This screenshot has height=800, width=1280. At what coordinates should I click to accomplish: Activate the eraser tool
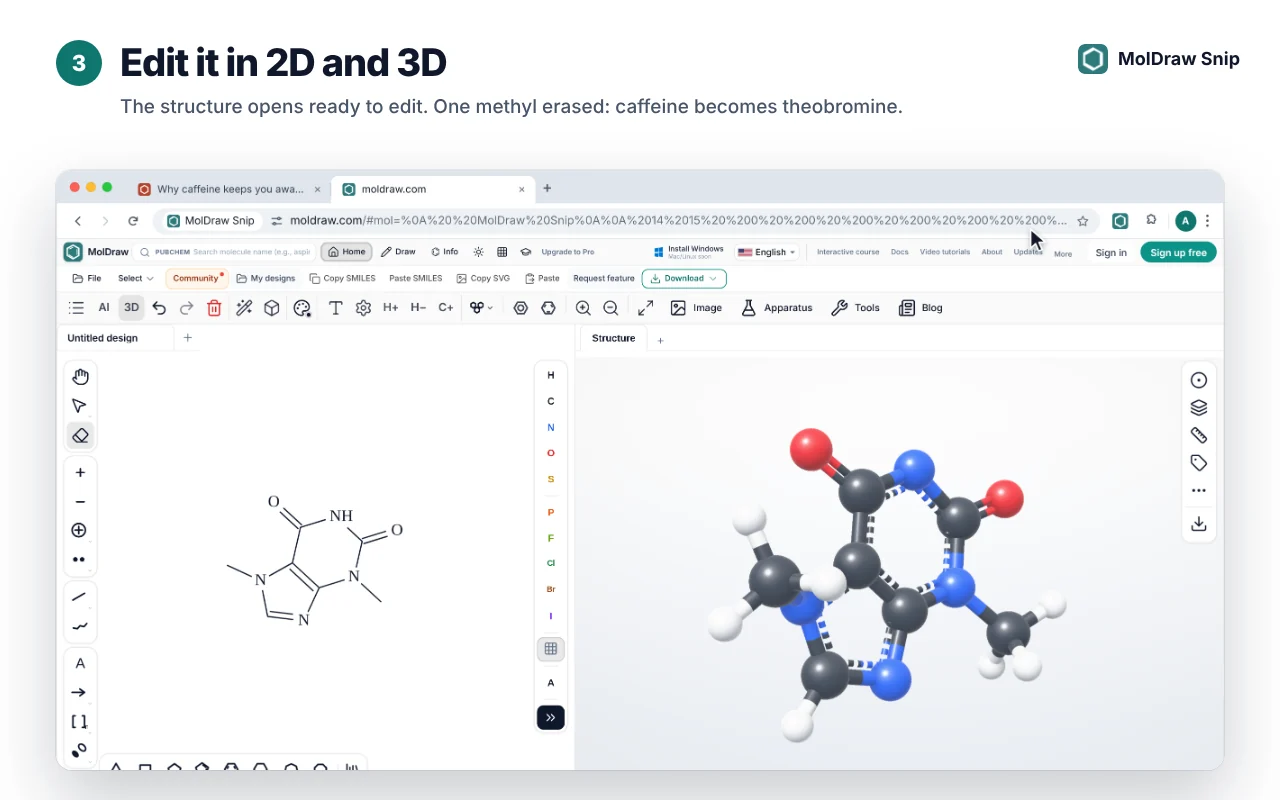coord(80,435)
